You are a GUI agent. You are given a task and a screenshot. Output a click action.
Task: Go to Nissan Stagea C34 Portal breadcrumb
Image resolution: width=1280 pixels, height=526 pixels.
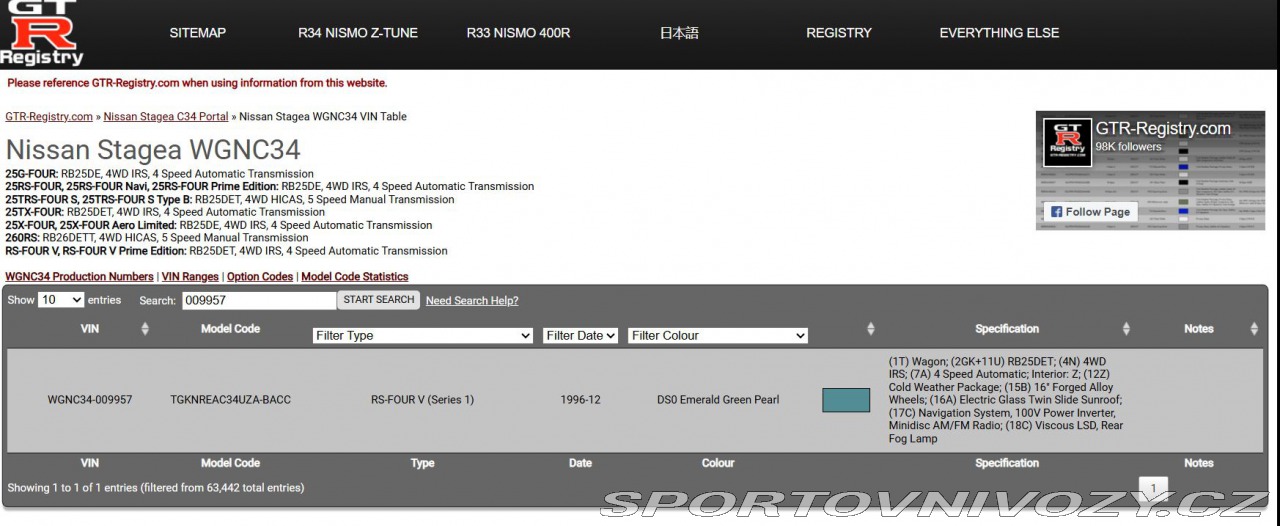click(166, 117)
